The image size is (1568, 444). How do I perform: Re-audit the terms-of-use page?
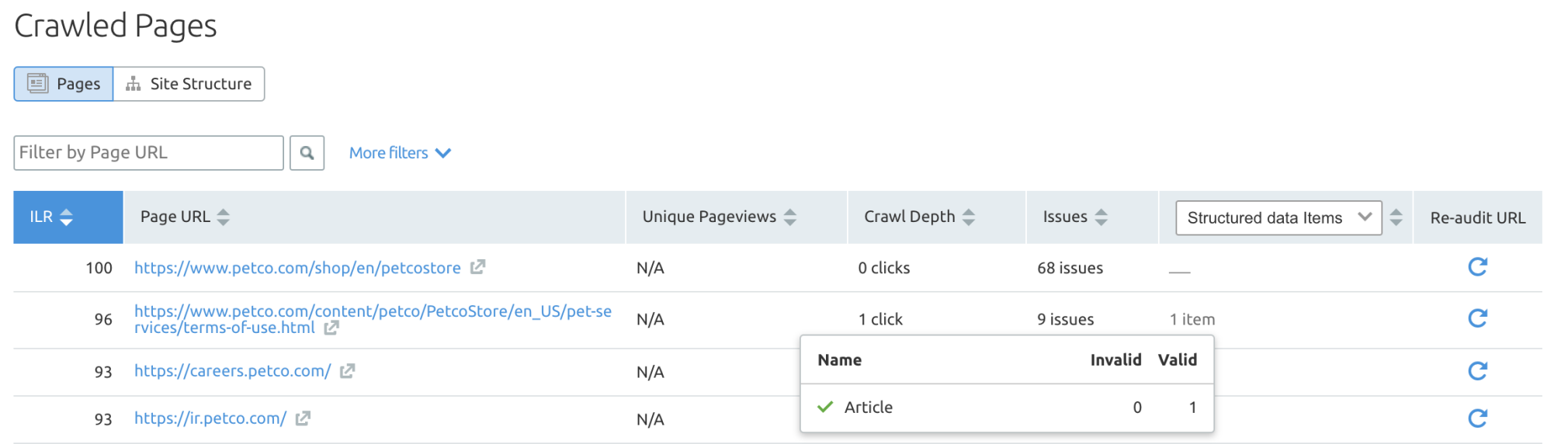coord(1477,318)
